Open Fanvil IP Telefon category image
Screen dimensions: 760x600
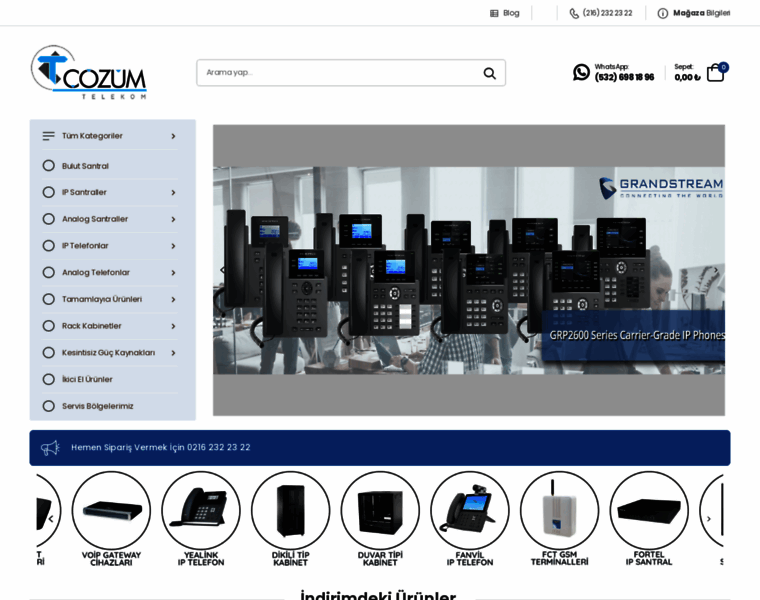pos(470,510)
